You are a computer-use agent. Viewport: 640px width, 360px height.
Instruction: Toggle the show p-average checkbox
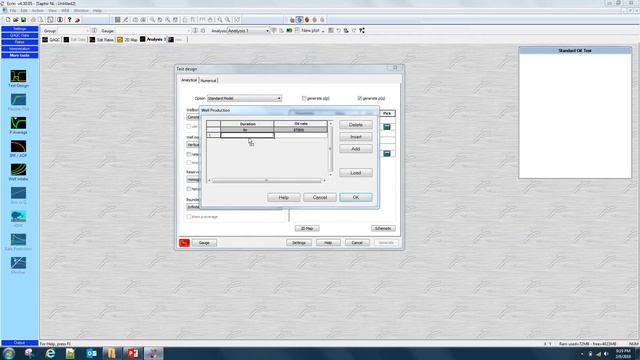(x=189, y=217)
